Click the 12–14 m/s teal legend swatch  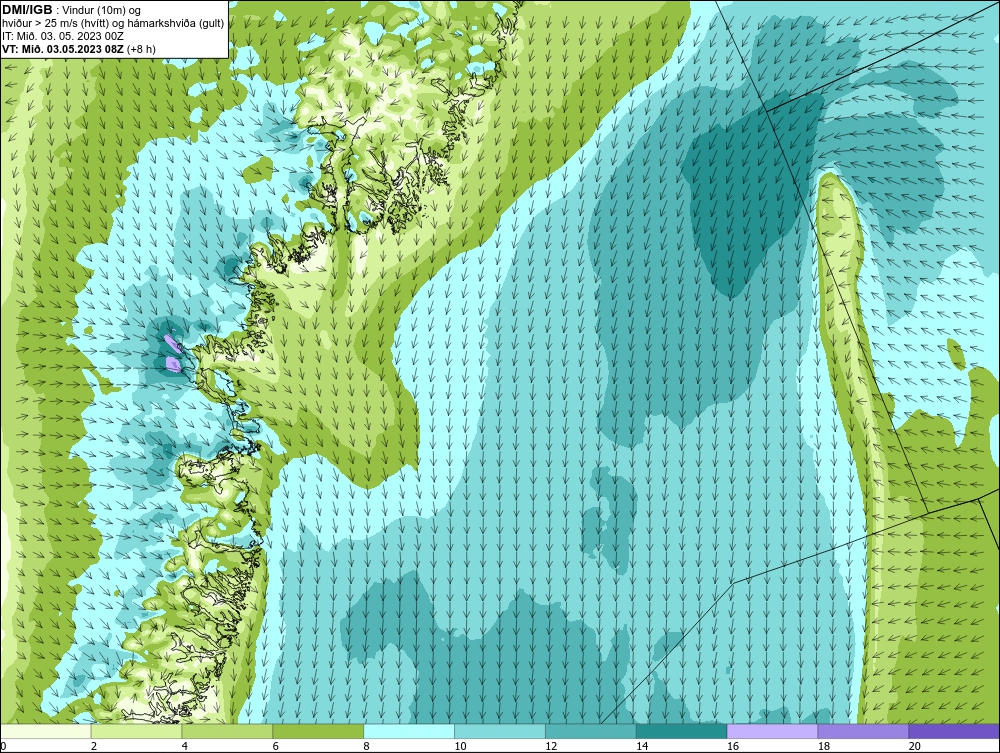[591, 731]
